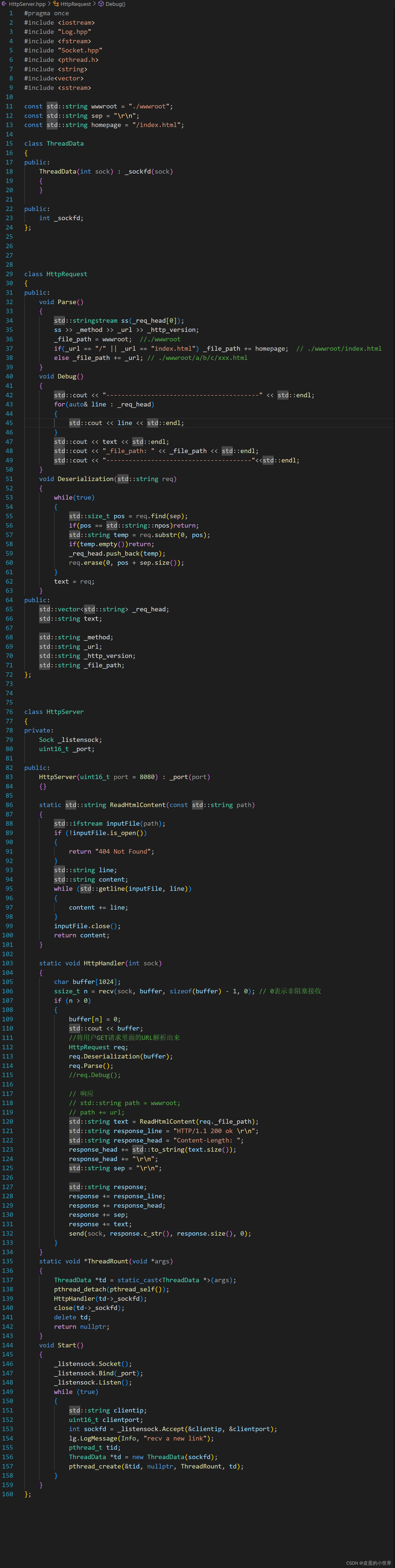Click commented '//req.Debug();' line

point(95,1075)
